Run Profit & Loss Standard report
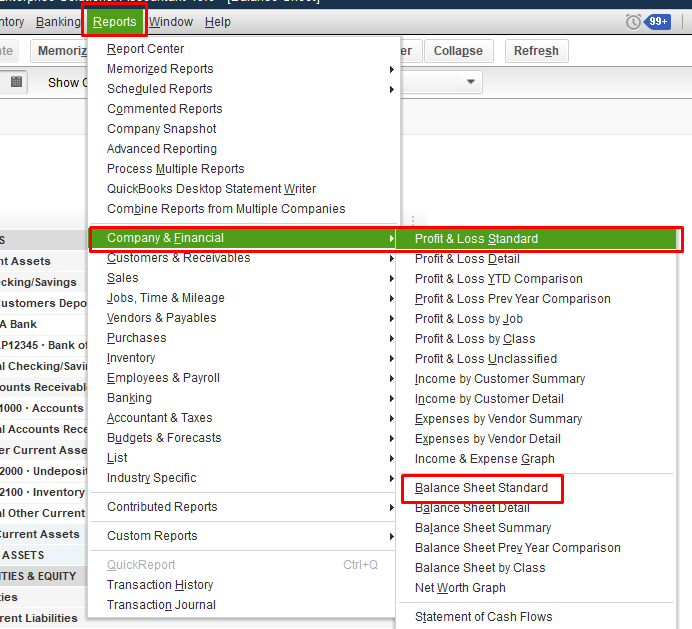Screen dimensions: 692x629 point(536,239)
